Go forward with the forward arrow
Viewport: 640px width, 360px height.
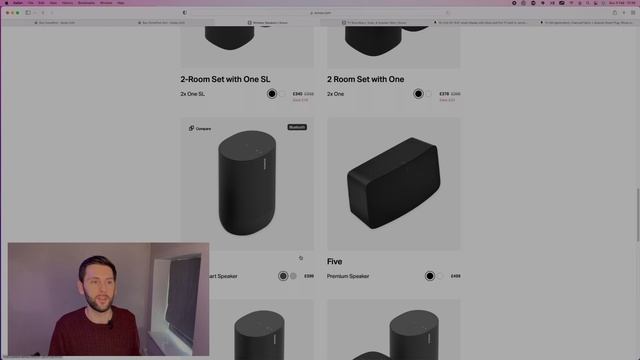(52, 13)
